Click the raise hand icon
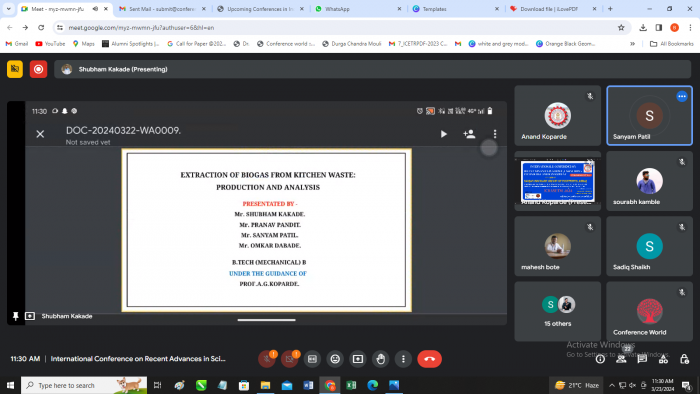 381,359
